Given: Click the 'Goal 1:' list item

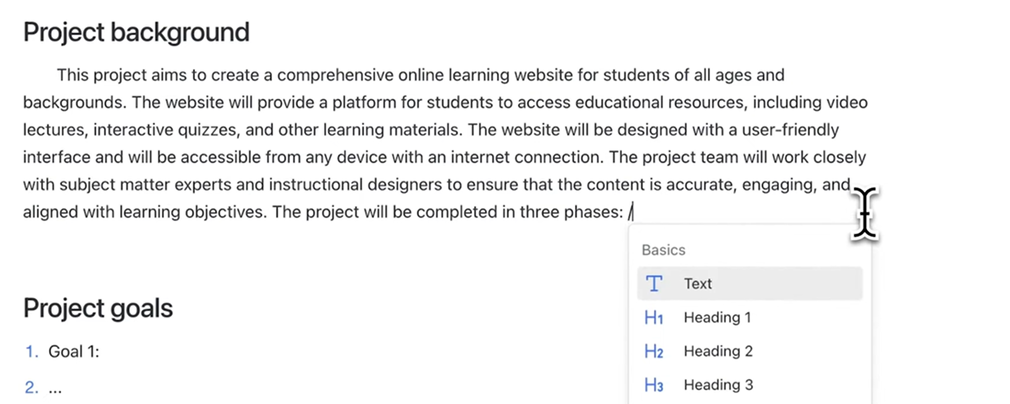Looking at the screenshot, I should click(x=74, y=352).
